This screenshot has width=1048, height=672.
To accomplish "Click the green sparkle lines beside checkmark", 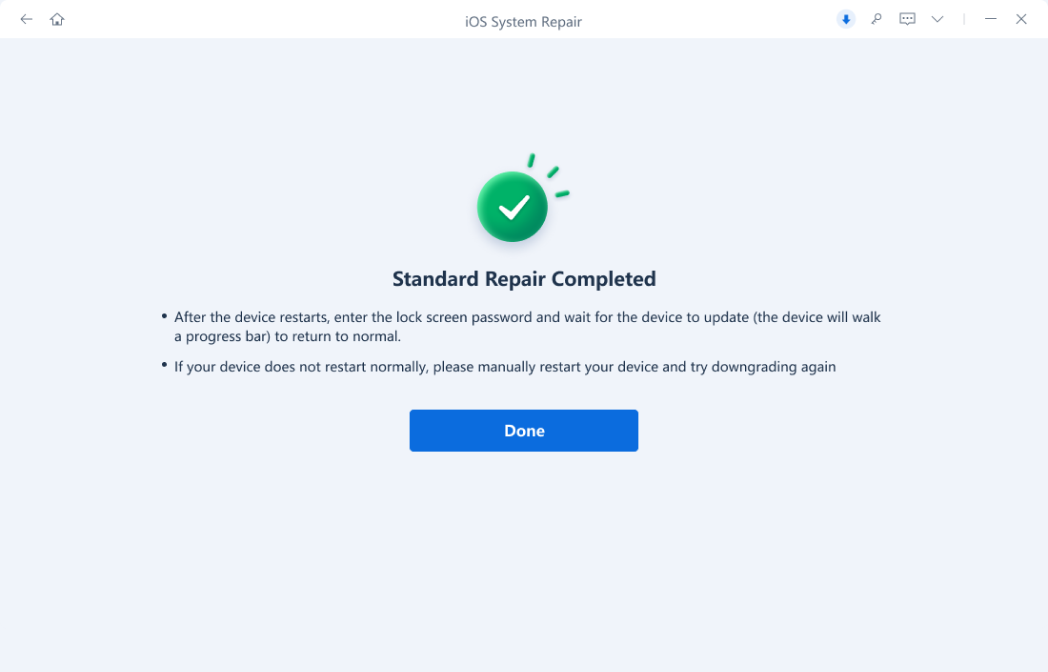I will click(x=549, y=175).
